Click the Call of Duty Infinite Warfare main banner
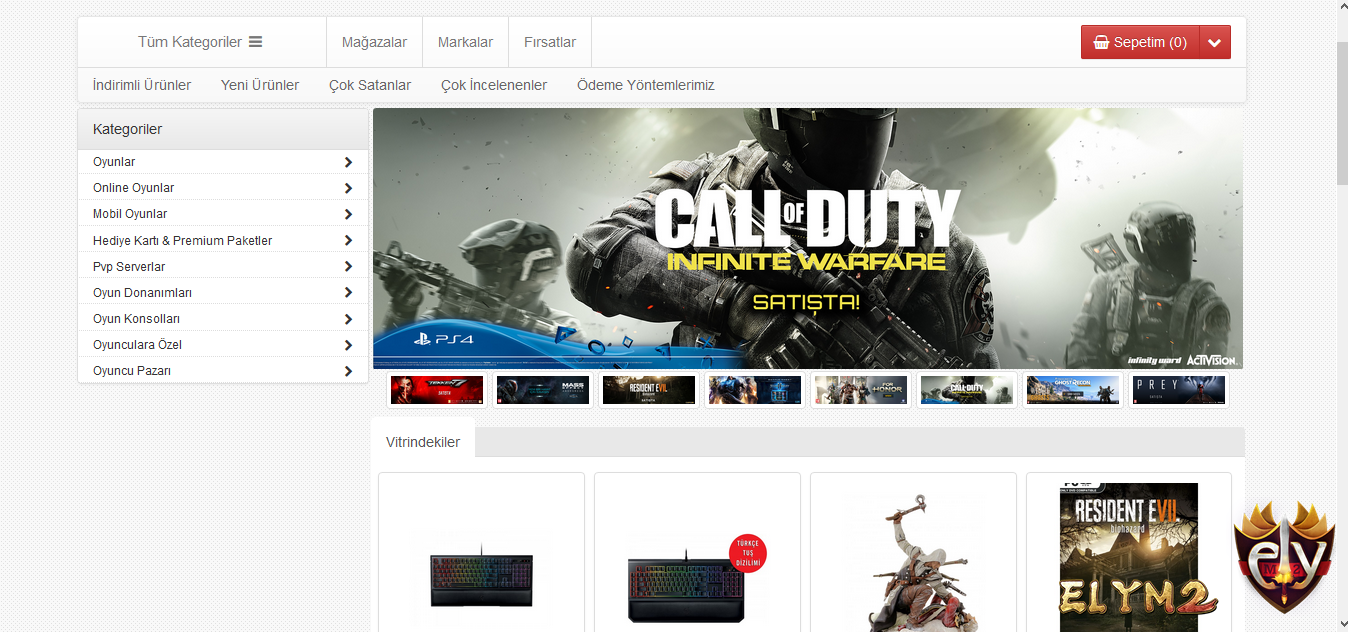This screenshot has height=632, width=1348. [808, 239]
